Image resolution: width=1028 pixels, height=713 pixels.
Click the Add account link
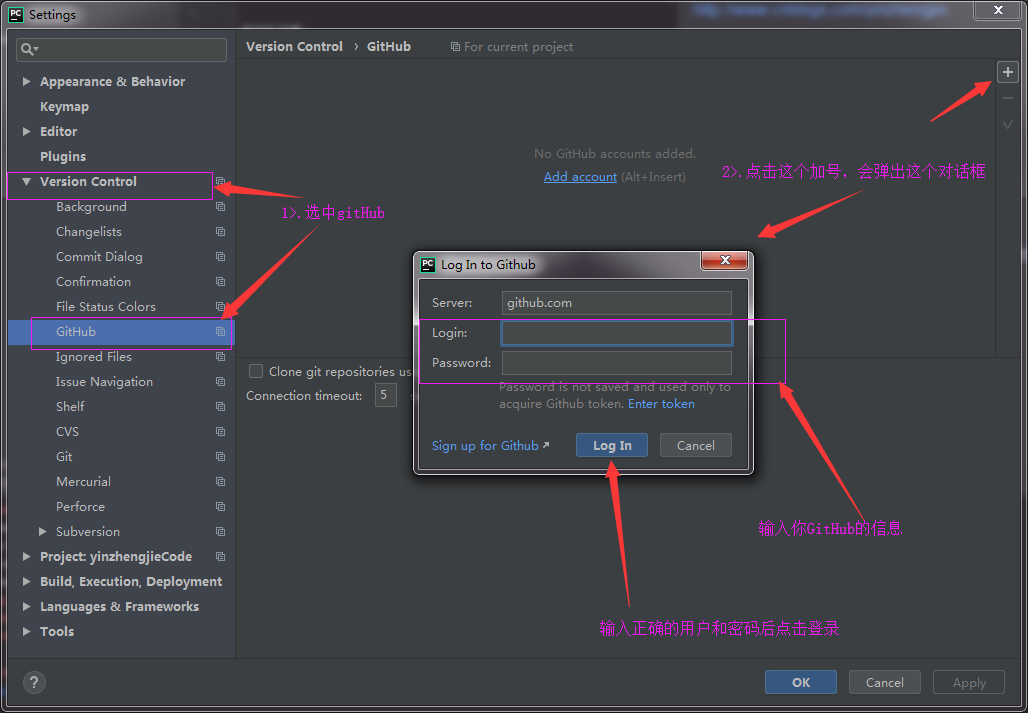click(580, 177)
